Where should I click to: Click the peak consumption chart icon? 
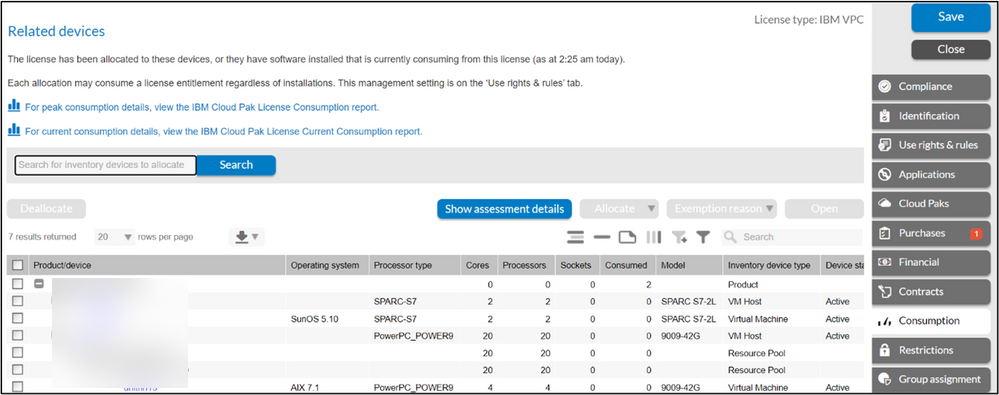[13, 106]
